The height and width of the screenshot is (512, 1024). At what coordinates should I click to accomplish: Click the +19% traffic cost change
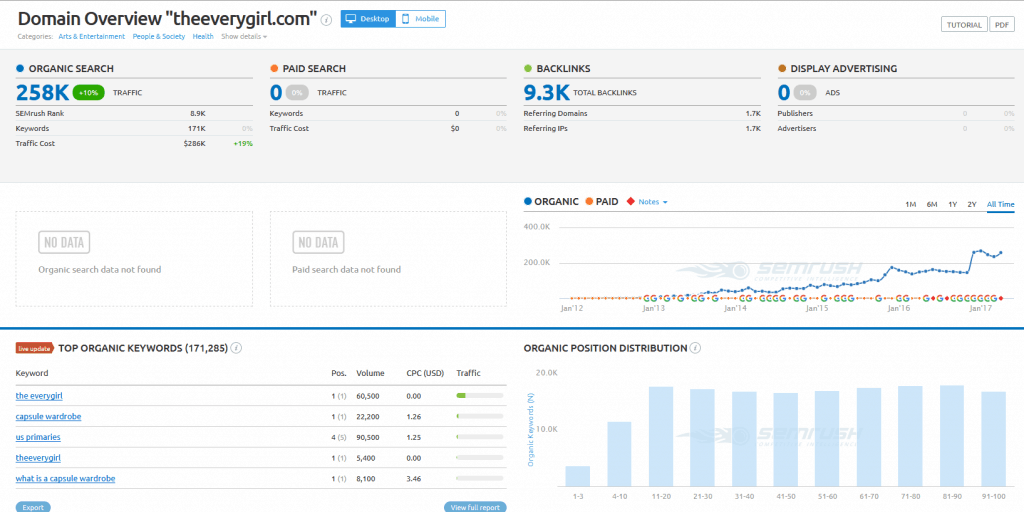coord(243,144)
